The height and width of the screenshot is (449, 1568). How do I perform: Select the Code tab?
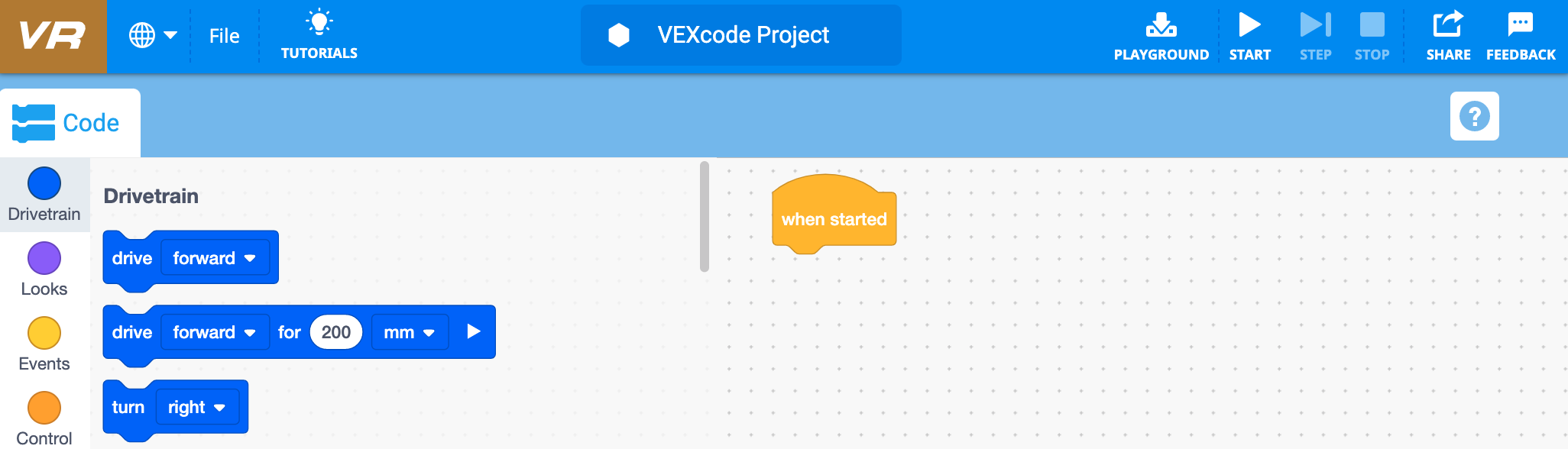(x=70, y=121)
